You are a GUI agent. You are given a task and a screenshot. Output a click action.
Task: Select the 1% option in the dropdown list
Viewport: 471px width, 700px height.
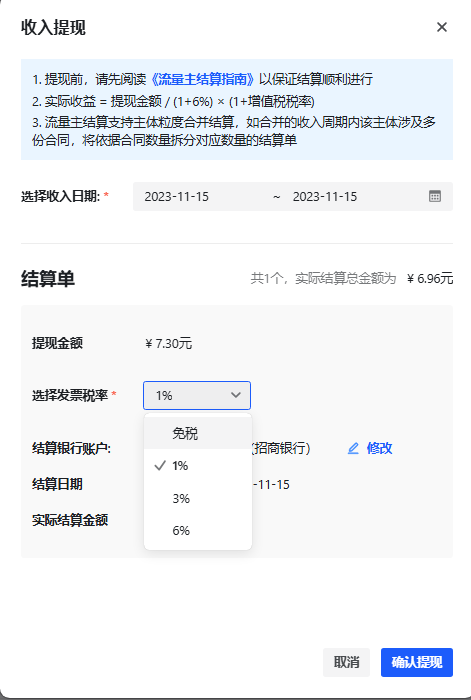click(198, 466)
